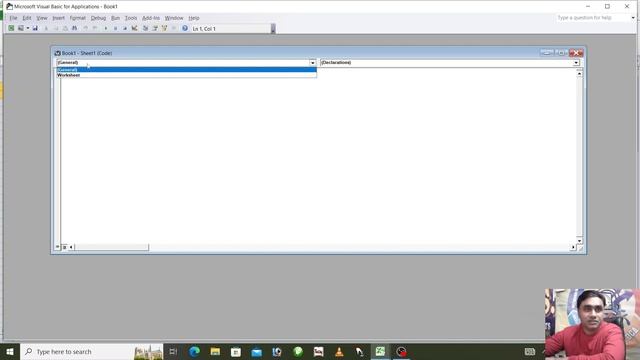The width and height of the screenshot is (640, 360).
Task: Close the Sheet1 code window
Action: (576, 53)
